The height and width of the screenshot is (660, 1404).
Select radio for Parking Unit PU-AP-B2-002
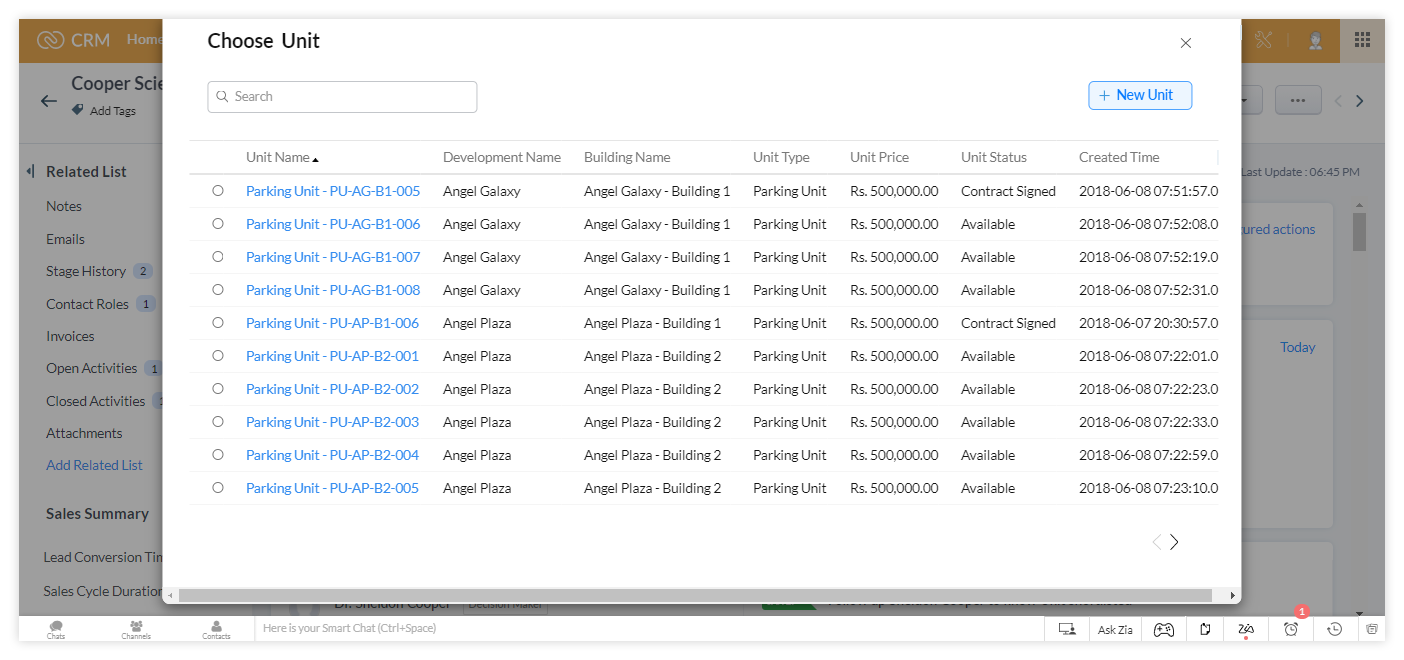tap(218, 389)
